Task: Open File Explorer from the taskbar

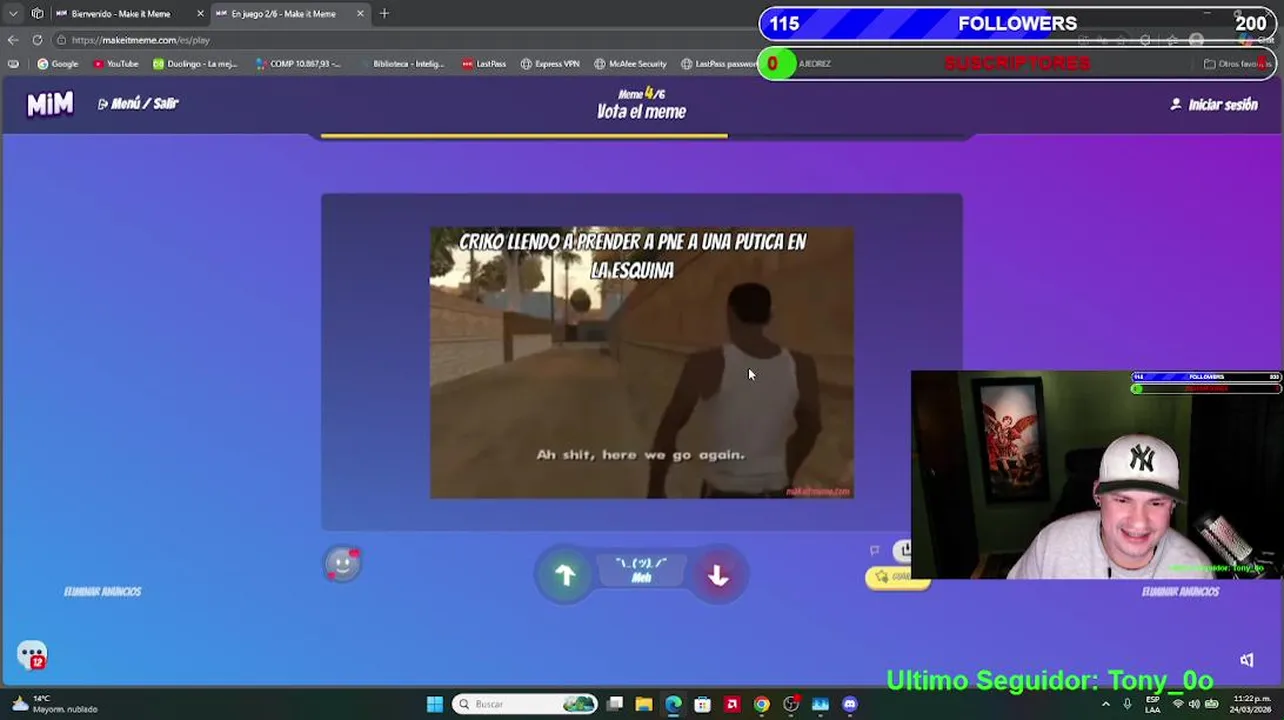Action: [x=644, y=704]
